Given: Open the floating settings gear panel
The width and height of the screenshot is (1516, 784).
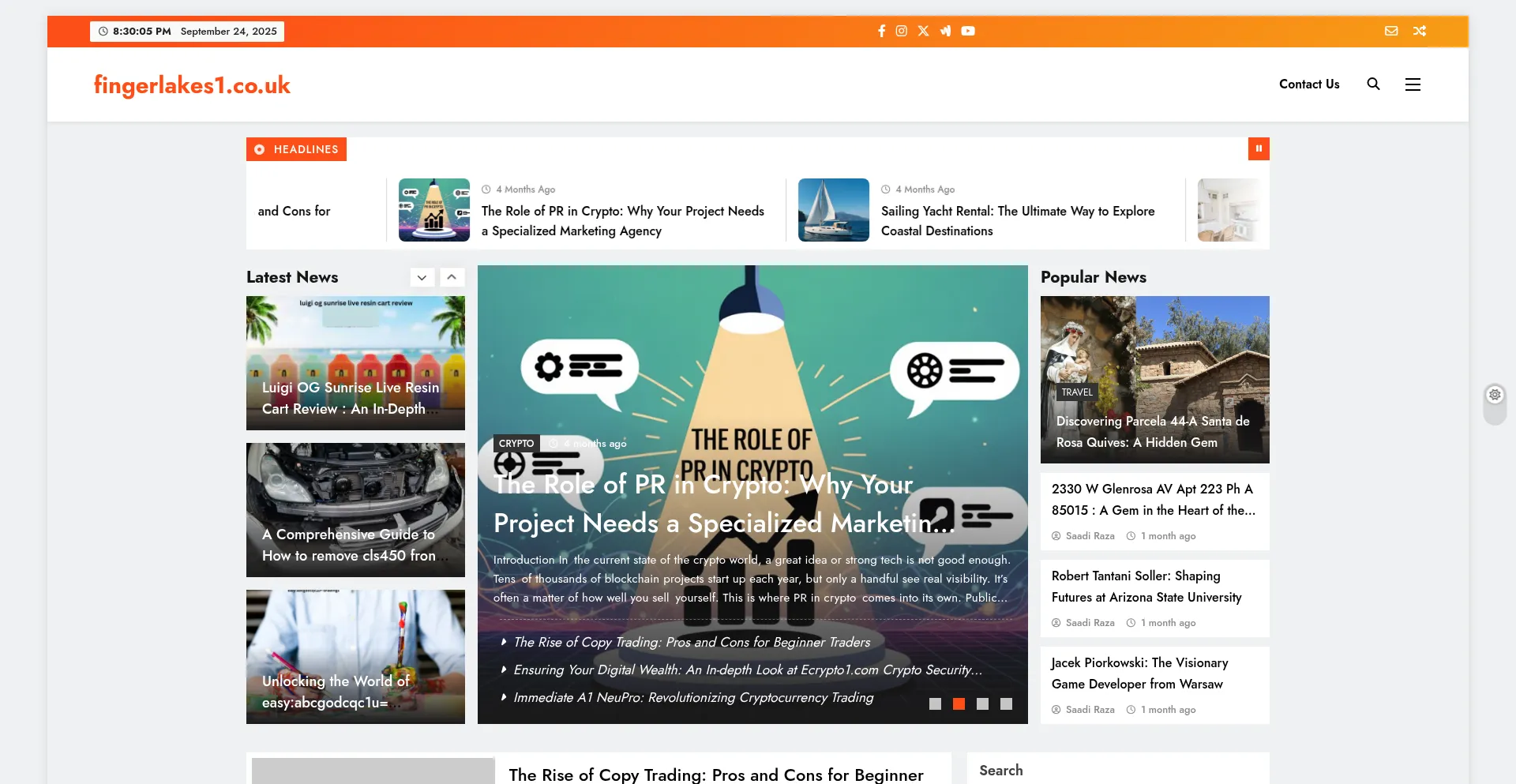Looking at the screenshot, I should pos(1495,395).
